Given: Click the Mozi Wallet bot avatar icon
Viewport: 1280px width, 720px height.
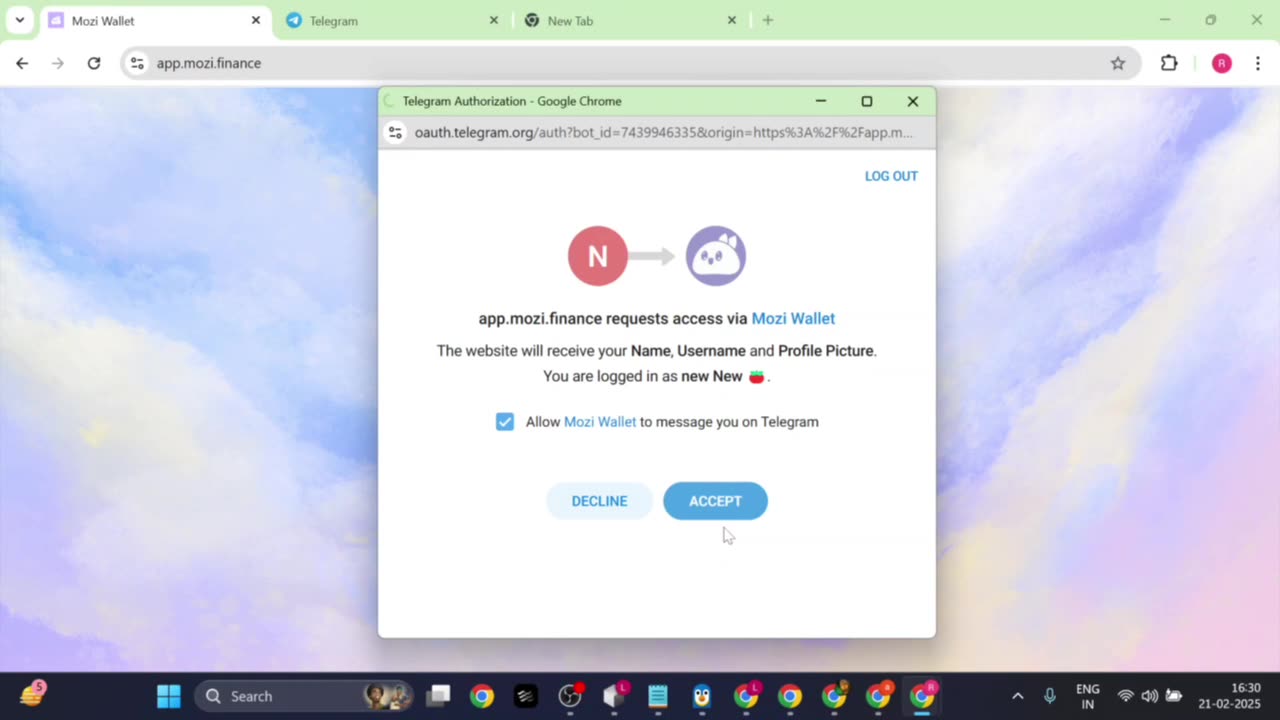Looking at the screenshot, I should [716, 256].
